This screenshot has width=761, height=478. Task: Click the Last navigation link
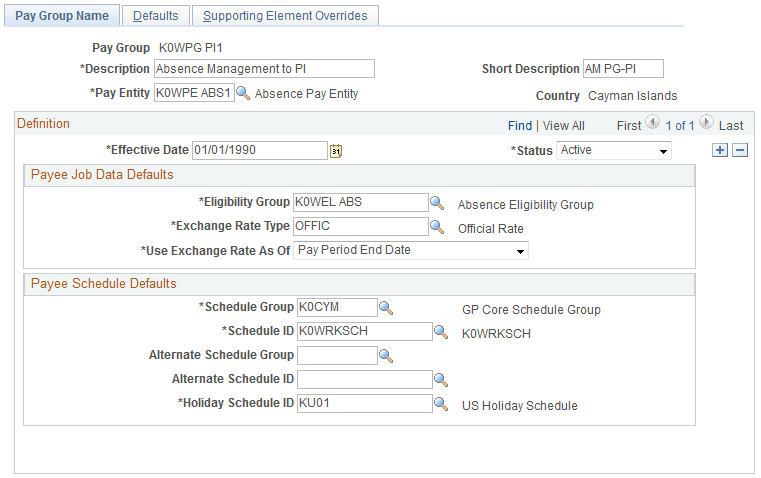(x=731, y=126)
